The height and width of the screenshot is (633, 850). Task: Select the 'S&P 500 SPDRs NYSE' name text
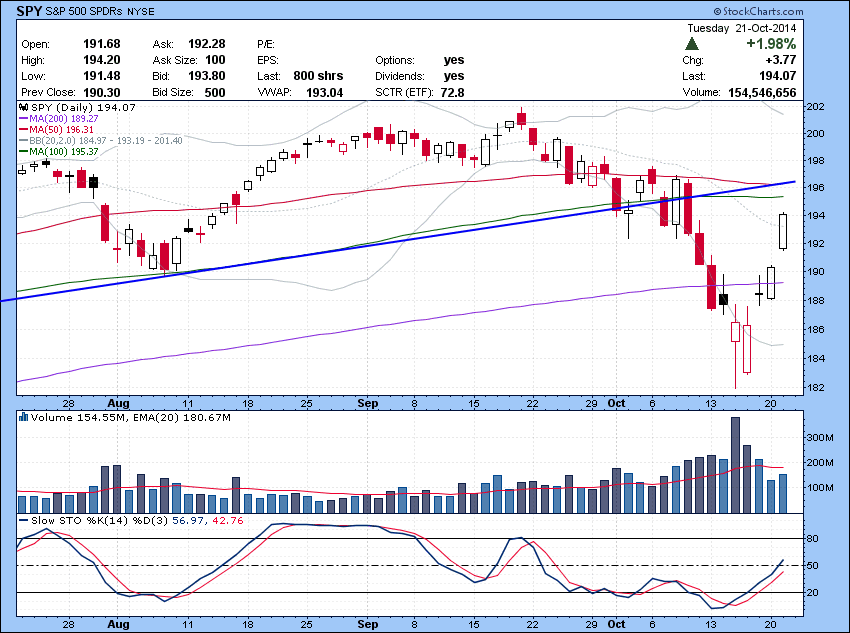tap(100, 11)
